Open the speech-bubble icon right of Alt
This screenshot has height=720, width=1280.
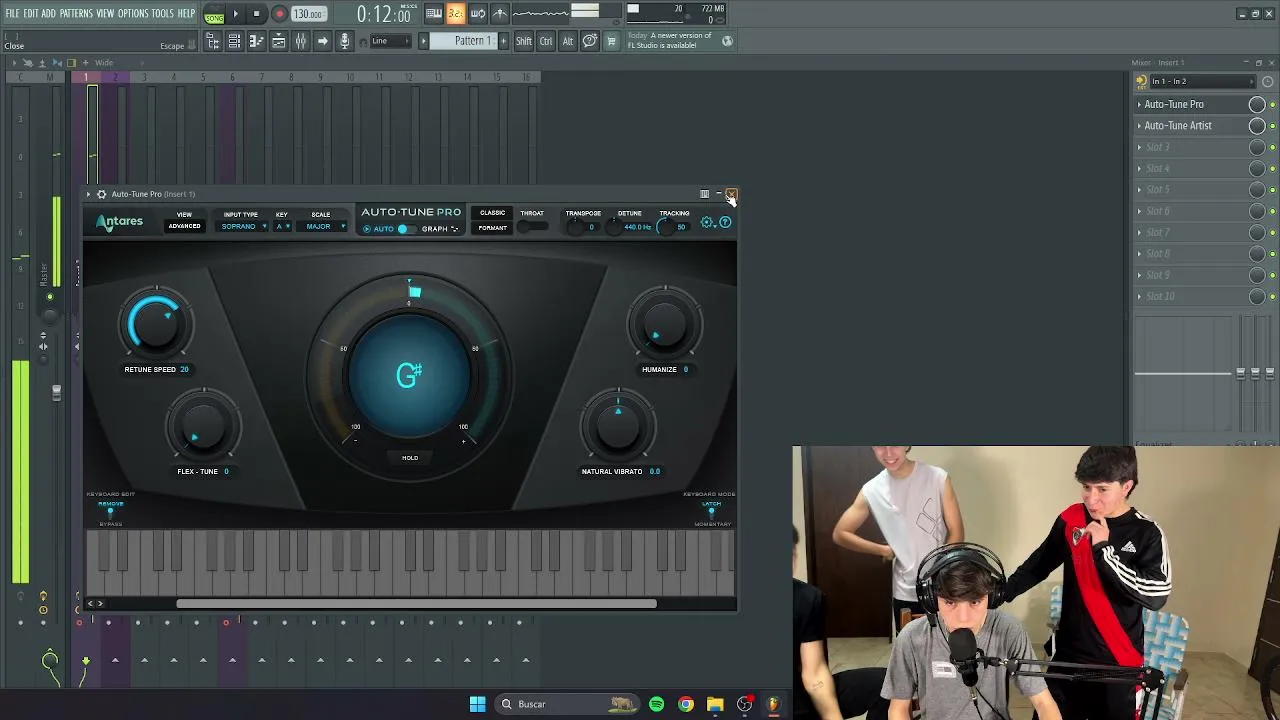pos(590,41)
